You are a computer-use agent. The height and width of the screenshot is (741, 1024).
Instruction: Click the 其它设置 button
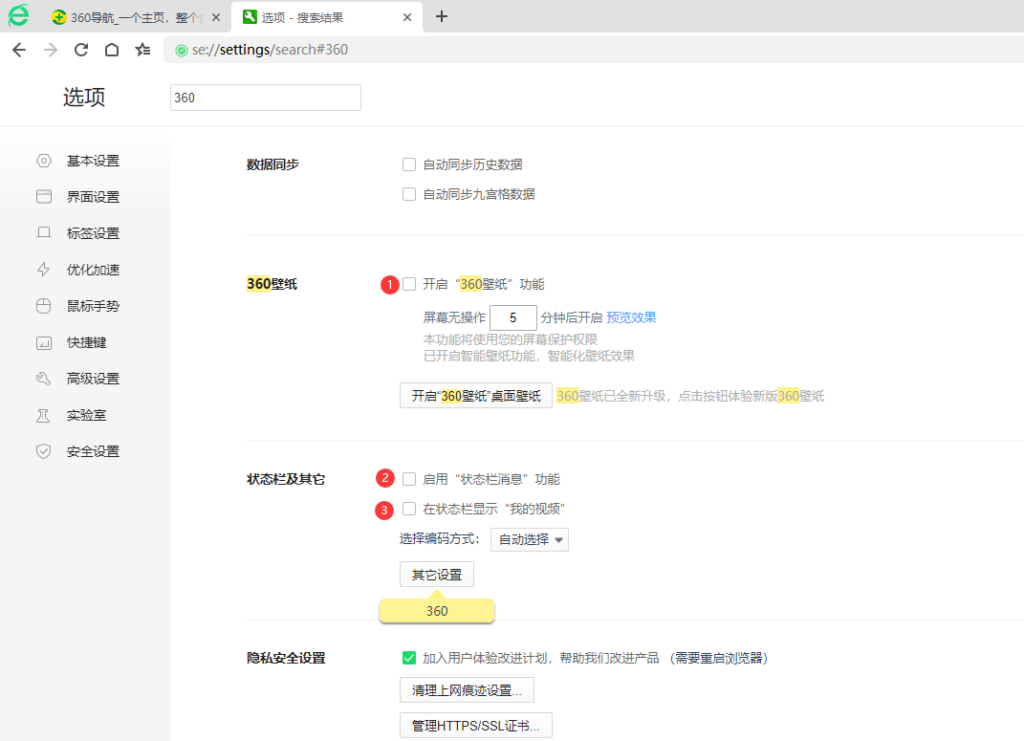coord(437,575)
